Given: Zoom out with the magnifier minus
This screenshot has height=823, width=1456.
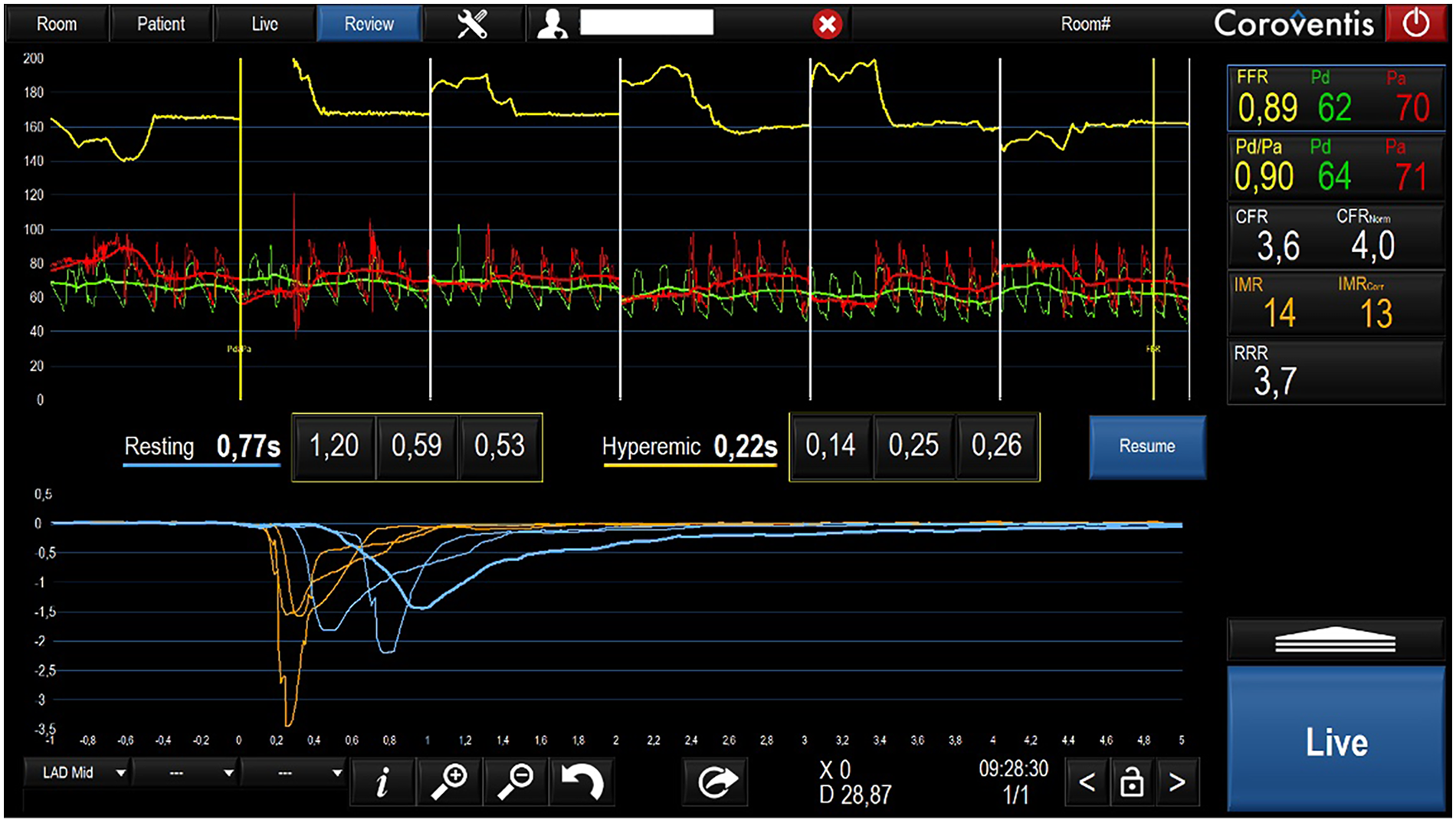Looking at the screenshot, I should [516, 782].
